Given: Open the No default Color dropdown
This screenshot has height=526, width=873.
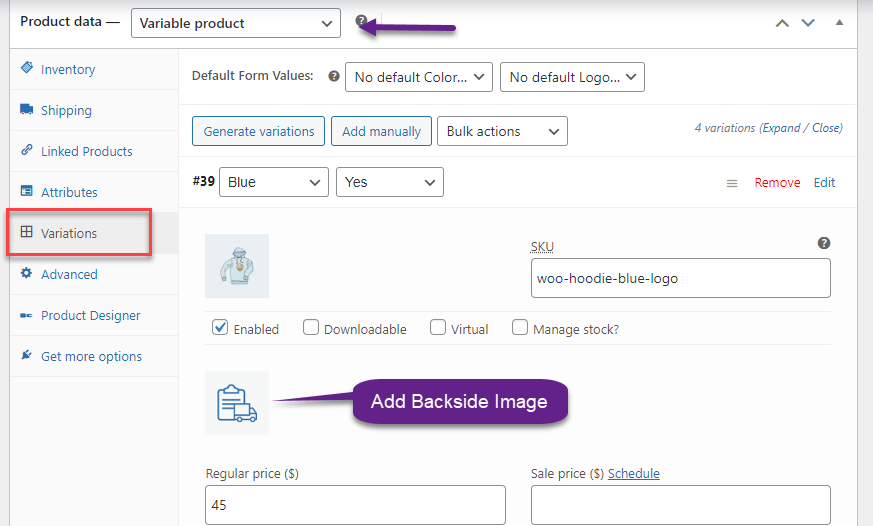Looking at the screenshot, I should (x=419, y=77).
